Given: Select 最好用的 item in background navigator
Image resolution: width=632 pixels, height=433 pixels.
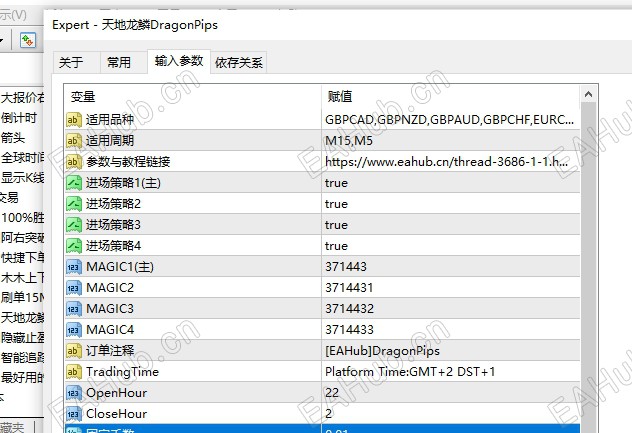Looking at the screenshot, I should (x=23, y=378).
